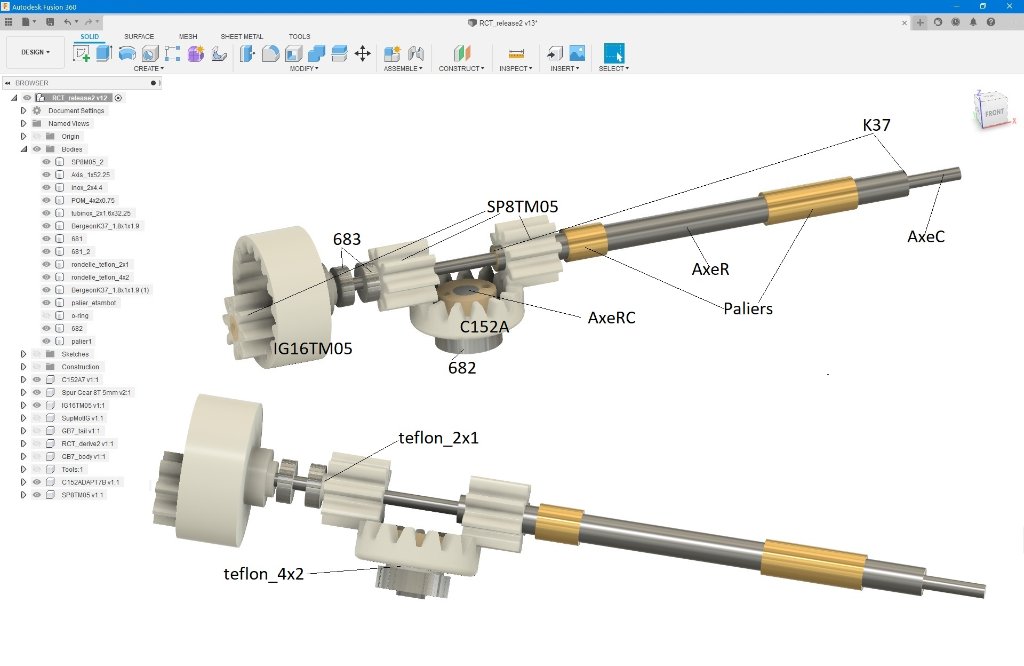Hide the Bodies folder via eye icon

pos(37,149)
